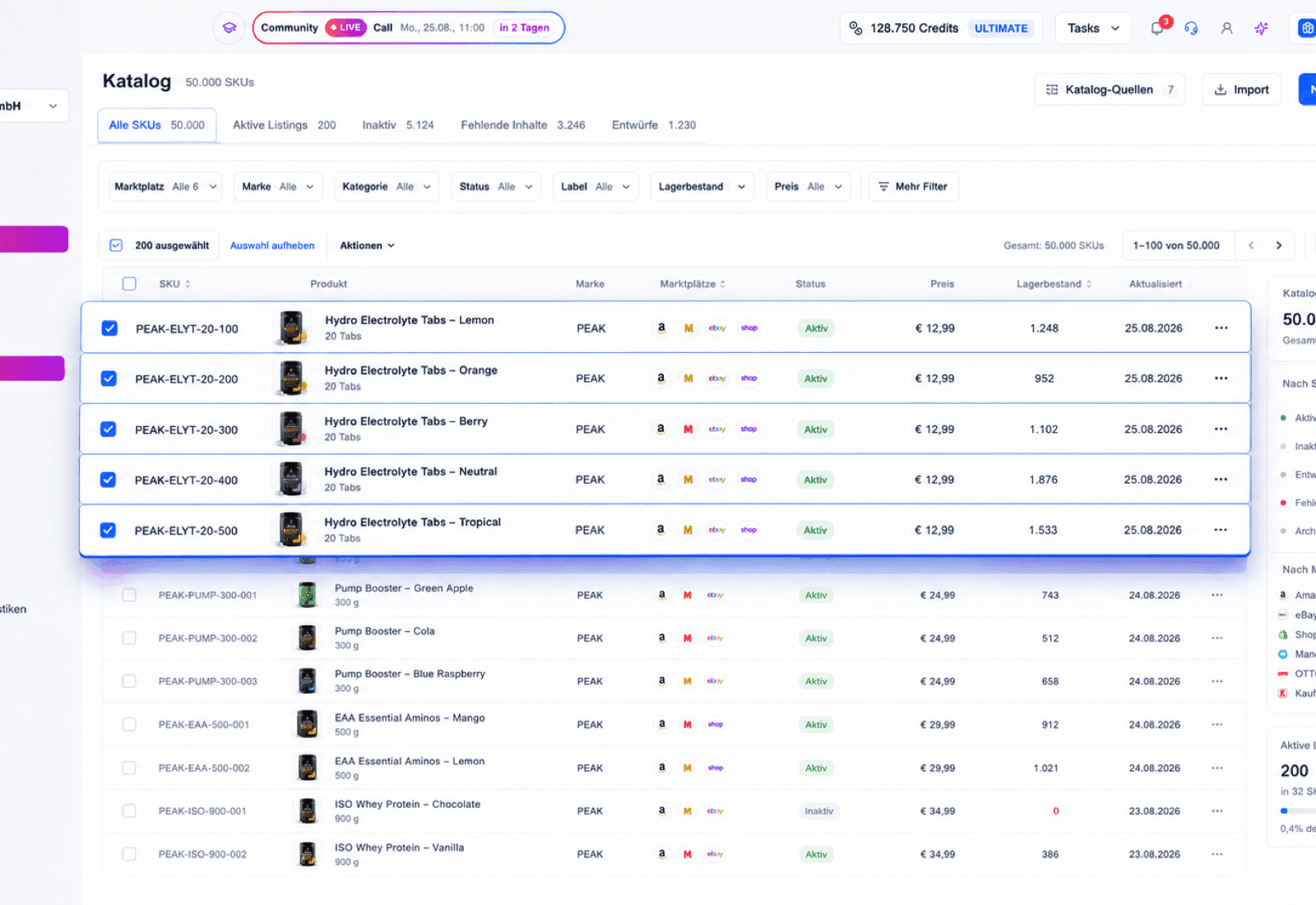Click Inaktiv status badge for PEAK-ISO-900-001

[818, 811]
